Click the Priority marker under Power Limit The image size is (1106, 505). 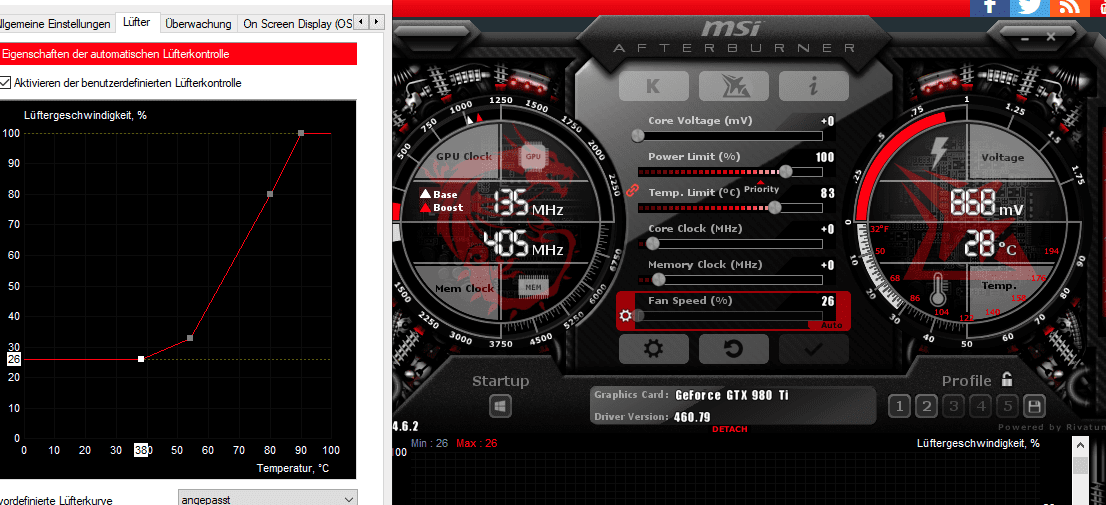(761, 186)
